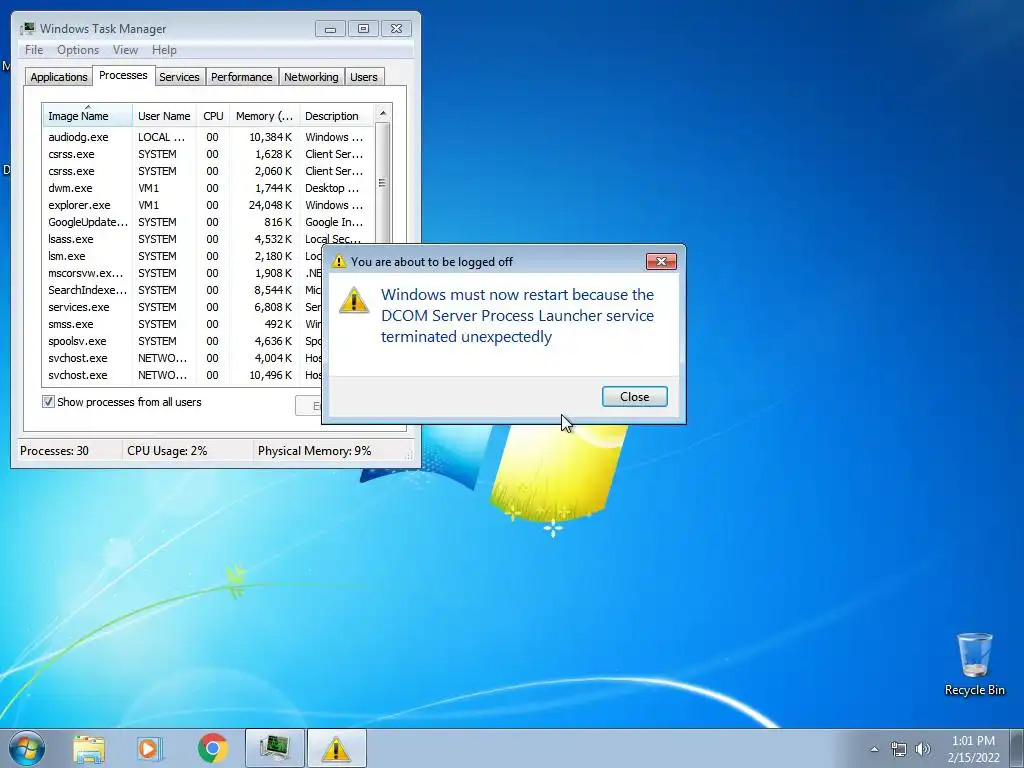Image resolution: width=1024 pixels, height=768 pixels.
Task: Open Windows Explorer from the taskbar
Action: pos(89,748)
